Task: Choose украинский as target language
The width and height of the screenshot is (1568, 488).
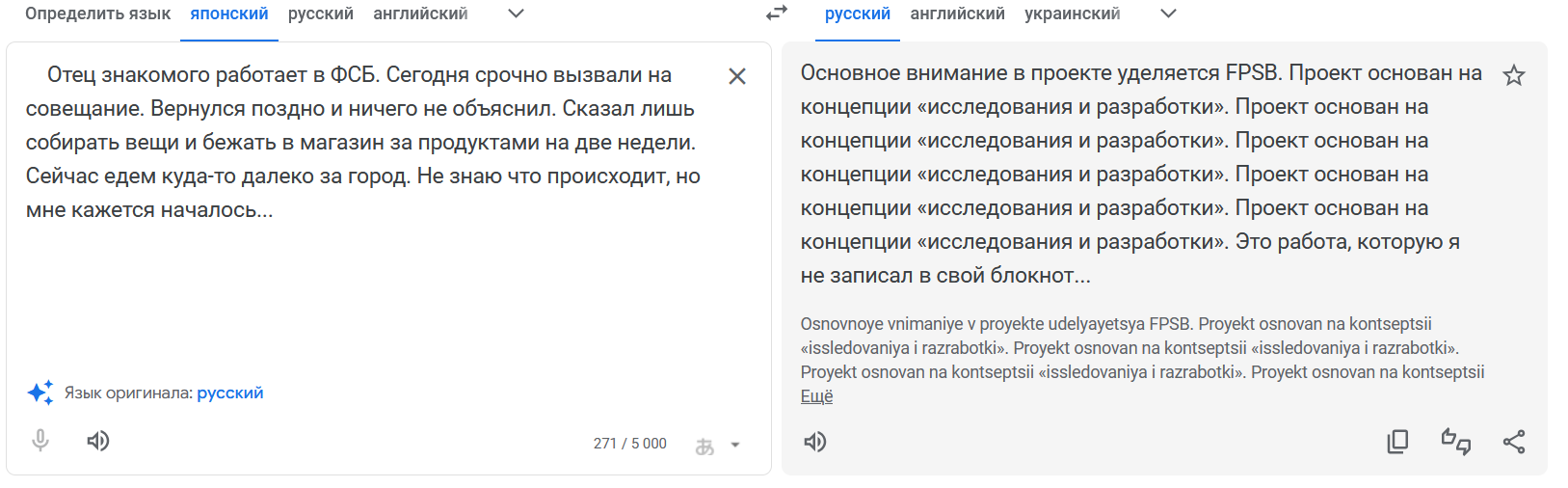Action: (x=1072, y=14)
